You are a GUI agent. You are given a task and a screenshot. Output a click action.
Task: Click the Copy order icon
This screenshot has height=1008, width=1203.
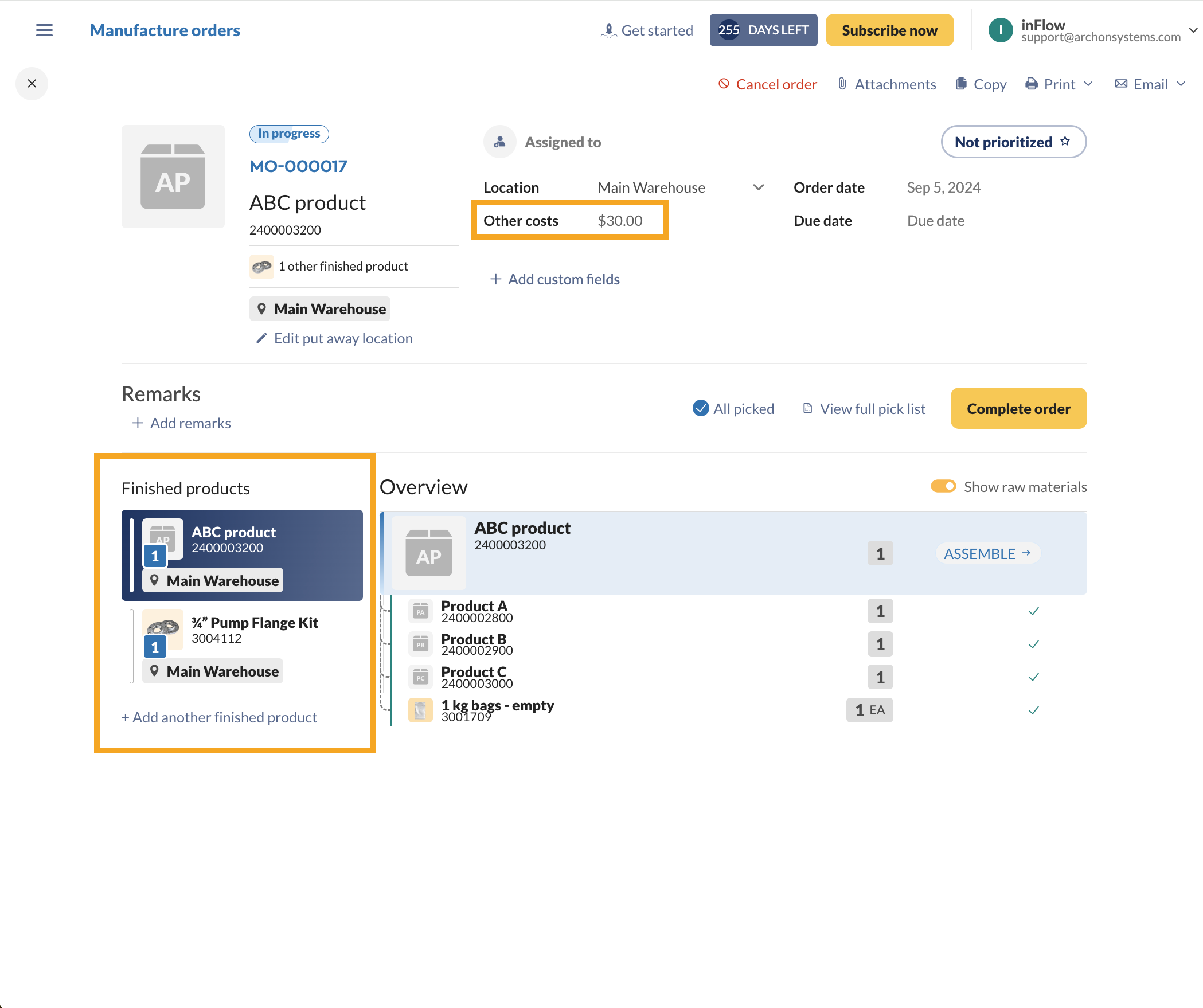pos(961,84)
